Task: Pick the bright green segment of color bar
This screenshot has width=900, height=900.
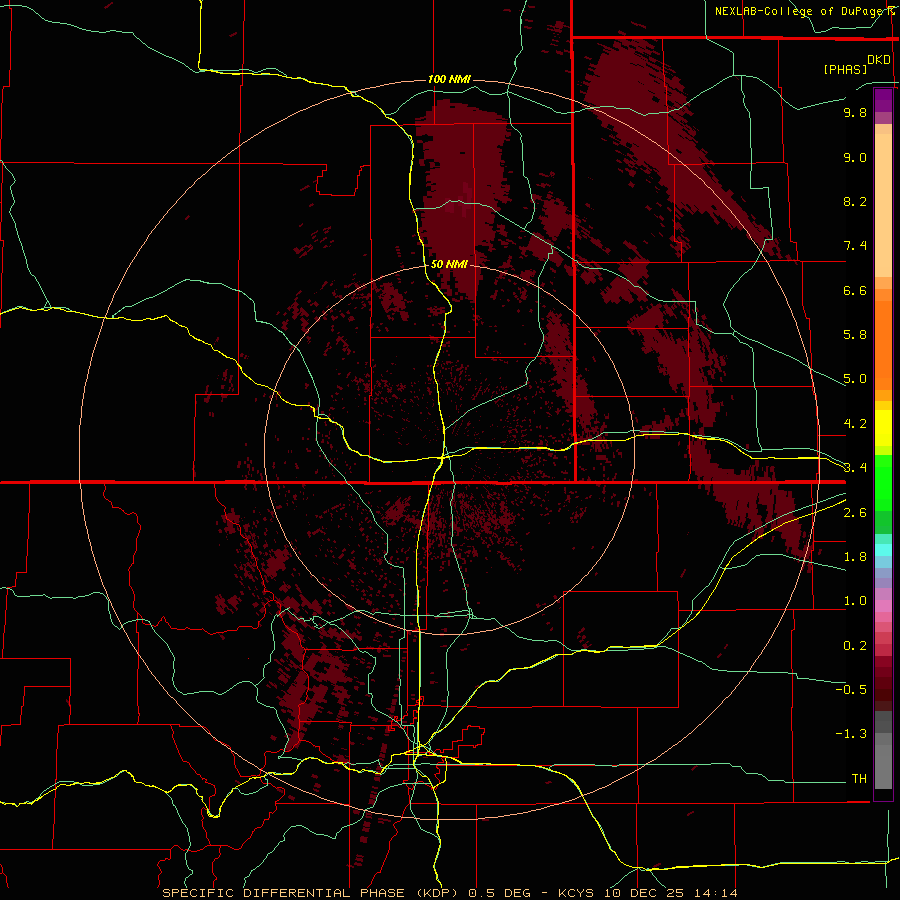Action: coord(883,483)
